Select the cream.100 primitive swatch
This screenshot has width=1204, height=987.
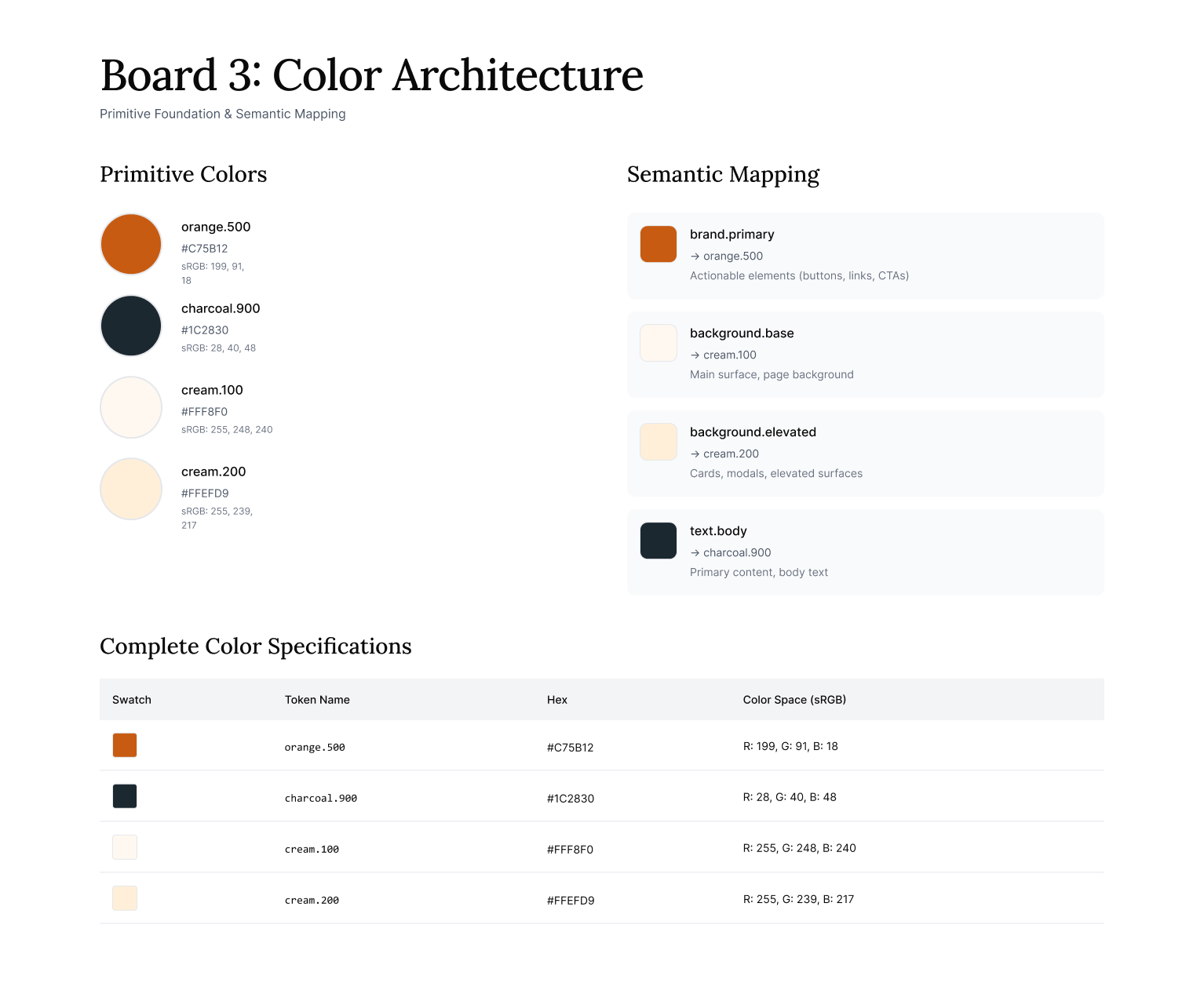pos(130,407)
